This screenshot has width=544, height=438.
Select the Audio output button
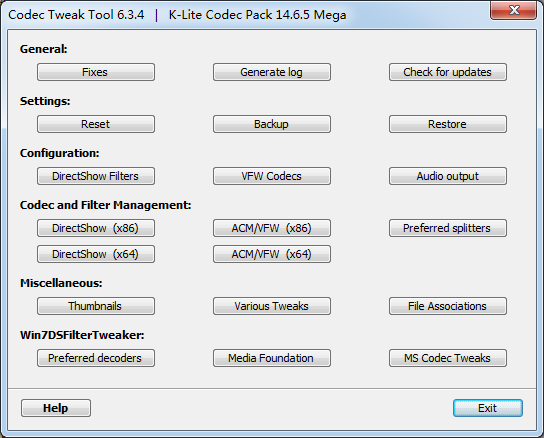click(448, 176)
